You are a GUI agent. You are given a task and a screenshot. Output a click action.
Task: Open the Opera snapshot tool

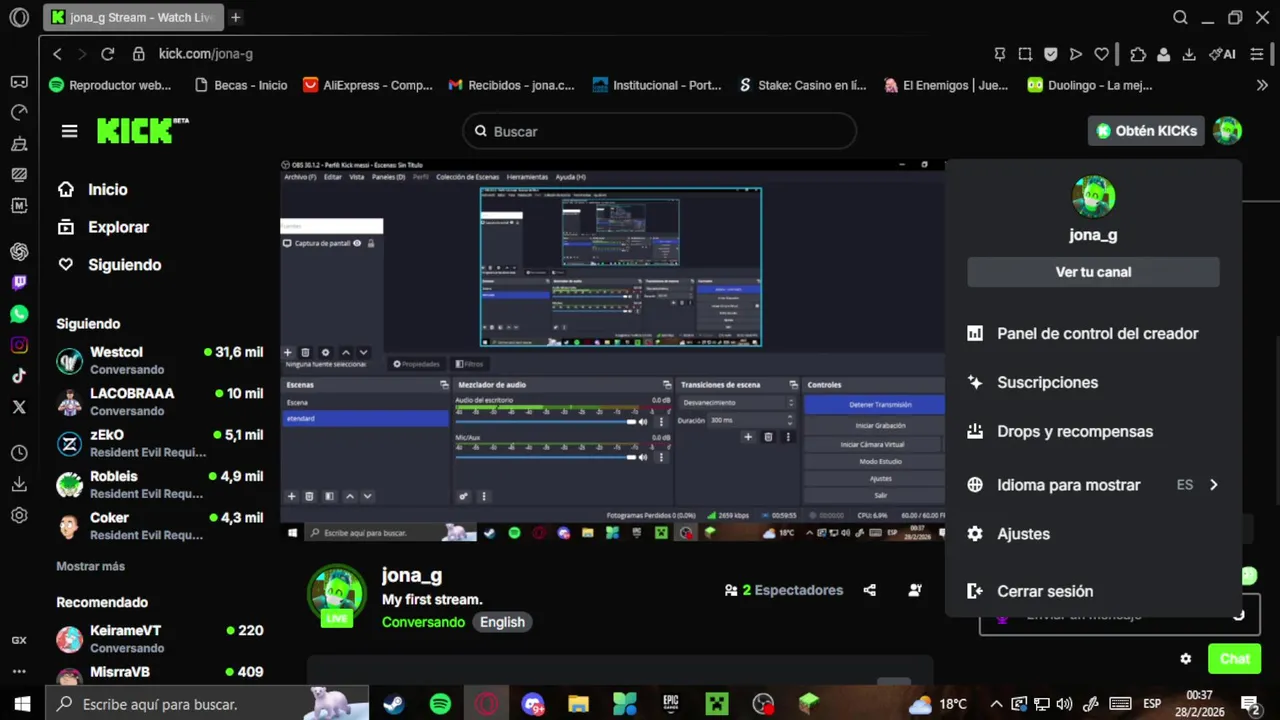[x=1025, y=54]
